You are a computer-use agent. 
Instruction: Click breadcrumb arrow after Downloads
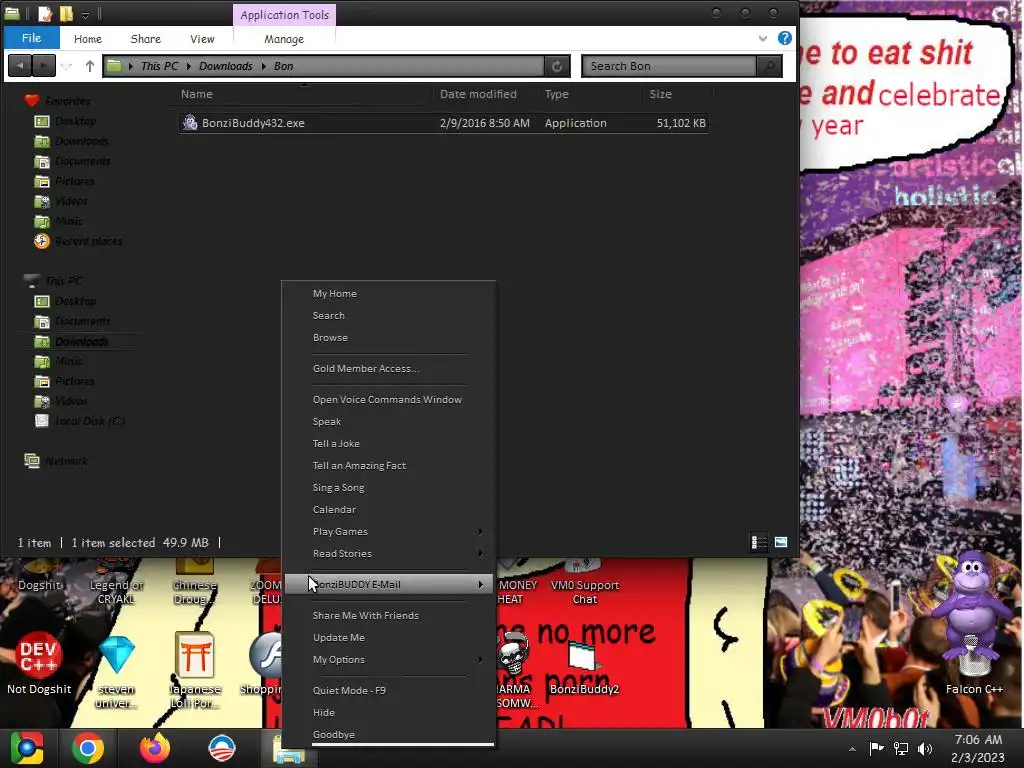pyautogui.click(x=263, y=66)
